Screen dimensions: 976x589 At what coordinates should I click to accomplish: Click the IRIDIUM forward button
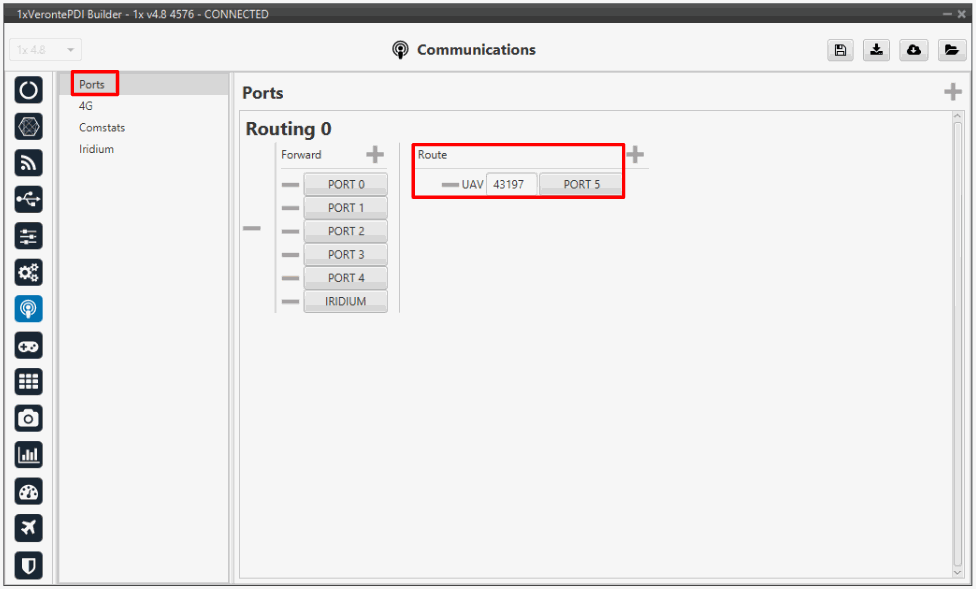click(345, 301)
